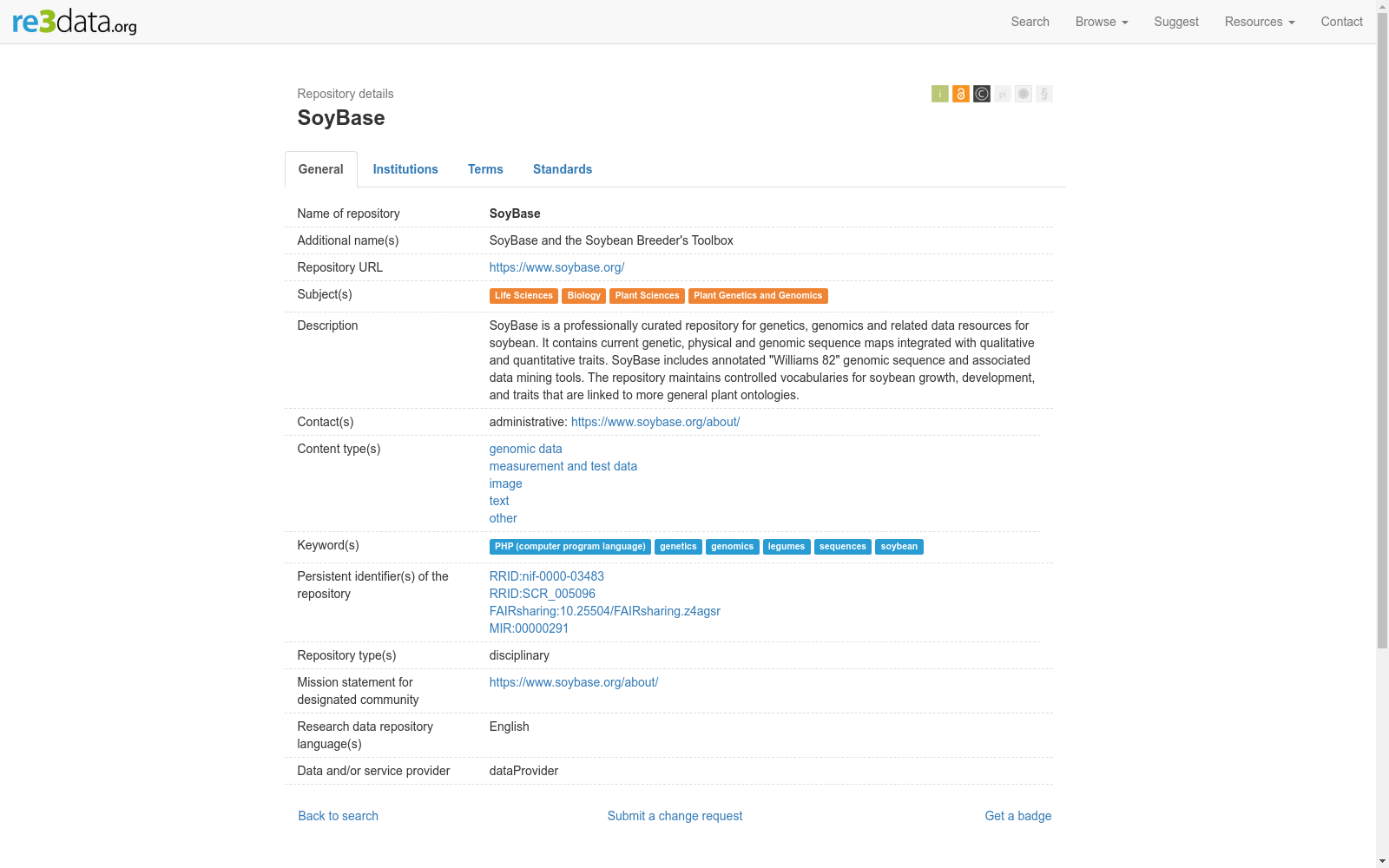Click the 'Plant Sciences' subject tag
This screenshot has width=1389, height=868.
click(647, 296)
